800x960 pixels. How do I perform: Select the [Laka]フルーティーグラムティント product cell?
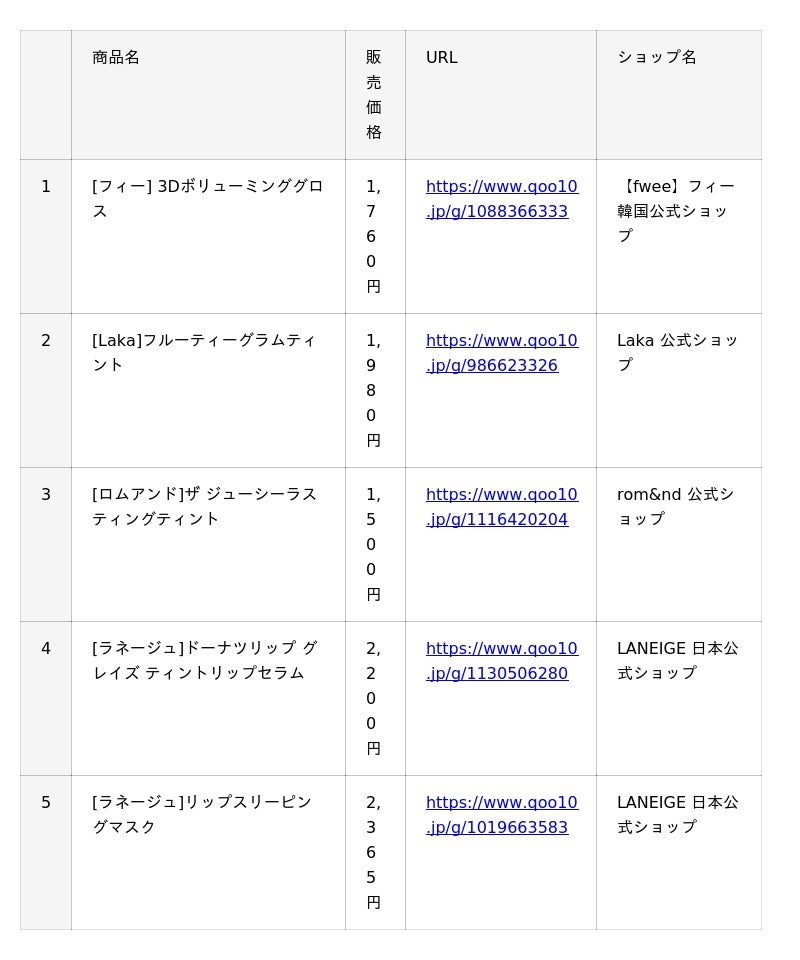click(x=204, y=353)
